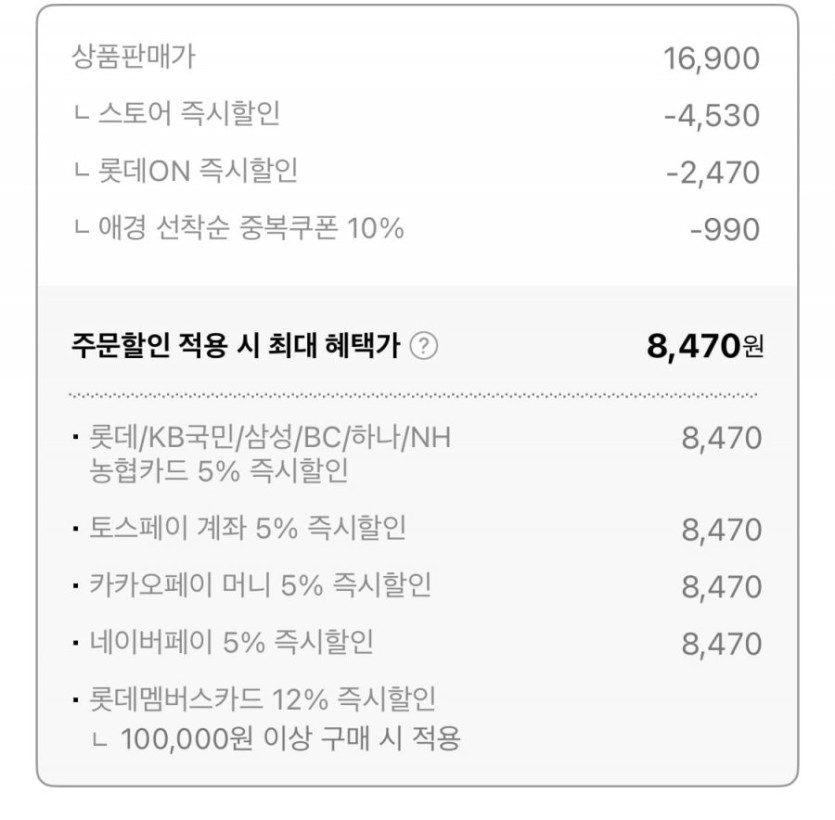
Task: Click the bold 8,470원 final price
Action: coord(705,347)
